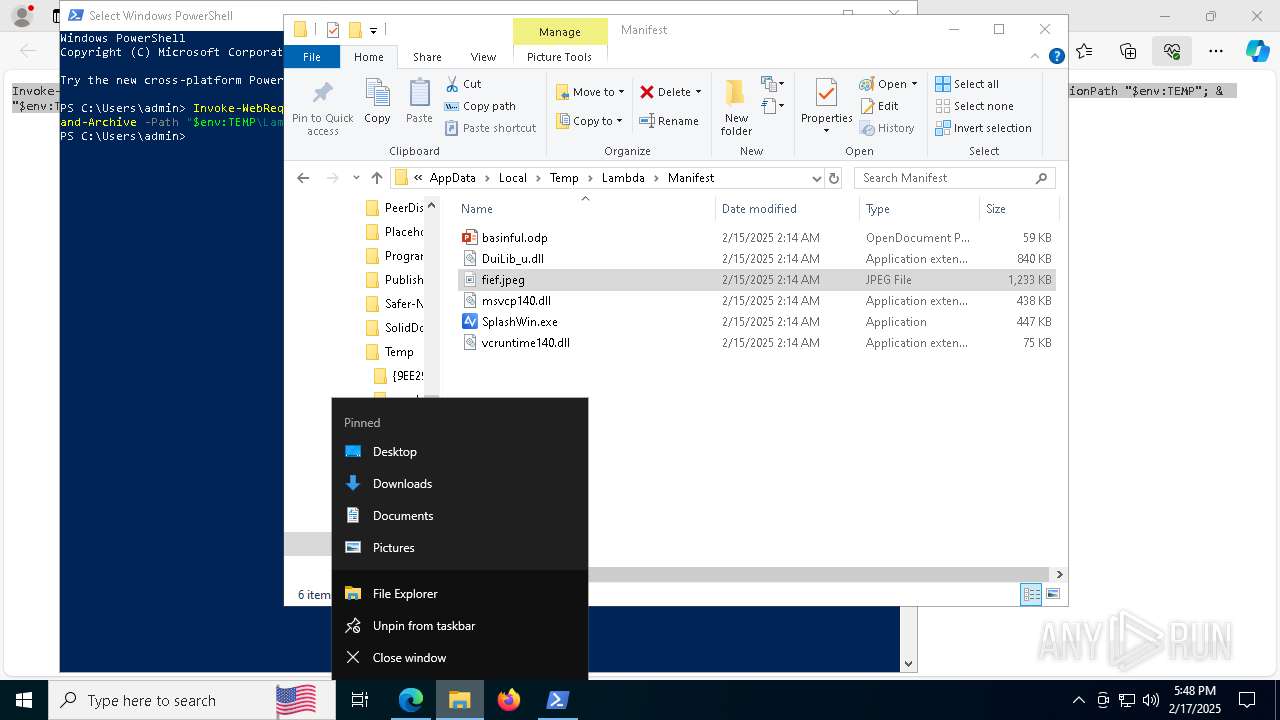Image resolution: width=1280 pixels, height=720 pixels.
Task: Go up one folder level
Action: tap(376, 178)
